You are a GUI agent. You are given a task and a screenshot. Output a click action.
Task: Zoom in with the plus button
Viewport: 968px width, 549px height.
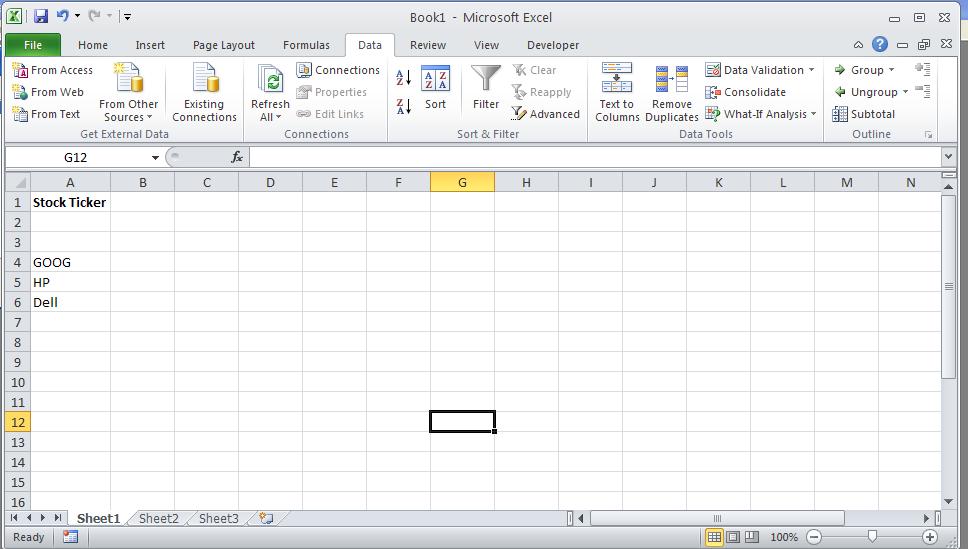coord(930,537)
